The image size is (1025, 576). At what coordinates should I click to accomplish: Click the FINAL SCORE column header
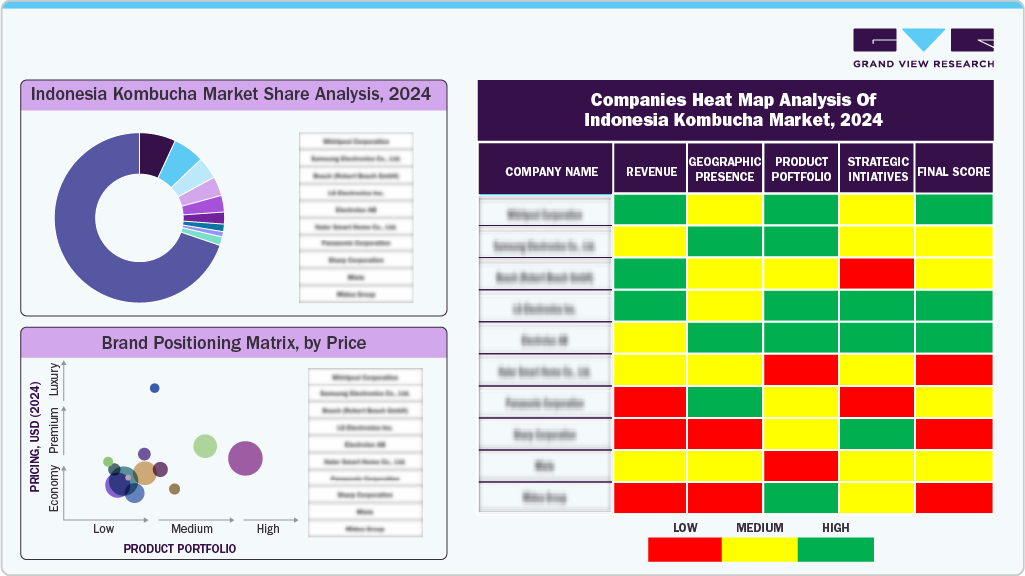[952, 170]
